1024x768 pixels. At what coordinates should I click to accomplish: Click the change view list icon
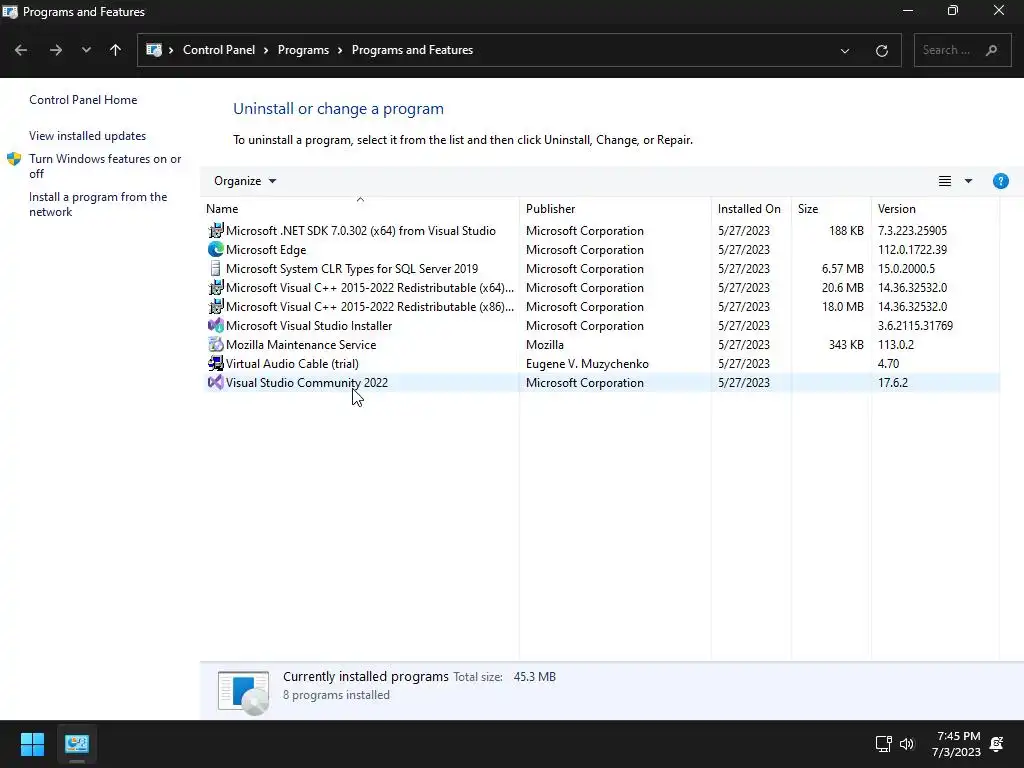pyautogui.click(x=945, y=181)
